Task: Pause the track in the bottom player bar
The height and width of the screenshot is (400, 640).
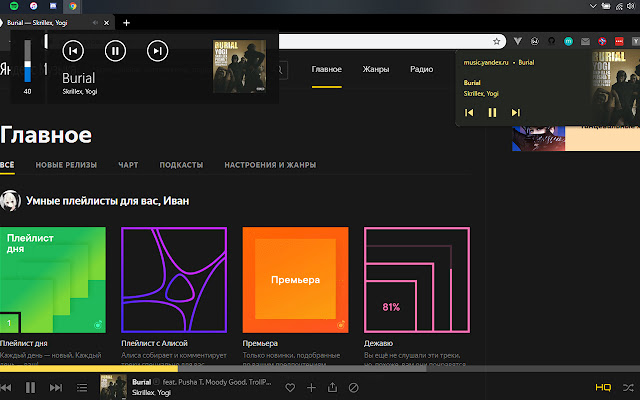Action: 30,387
